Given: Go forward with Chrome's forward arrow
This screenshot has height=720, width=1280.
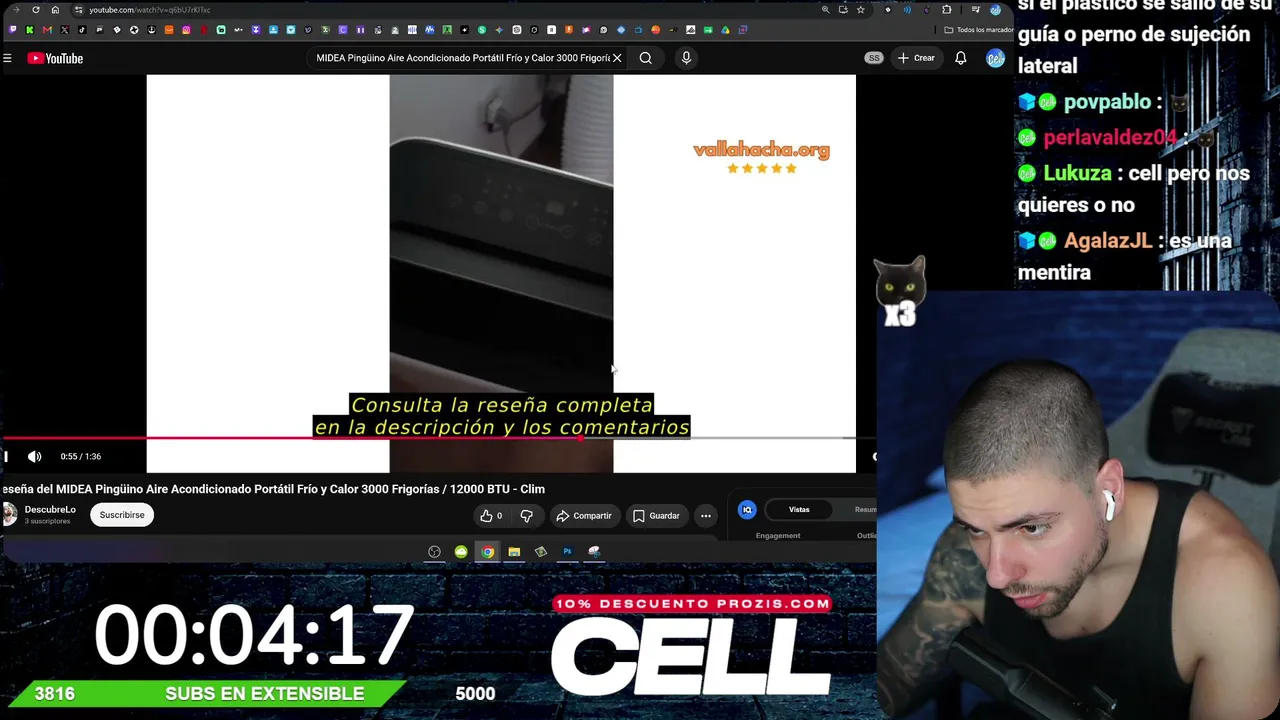Looking at the screenshot, I should click(16, 10).
